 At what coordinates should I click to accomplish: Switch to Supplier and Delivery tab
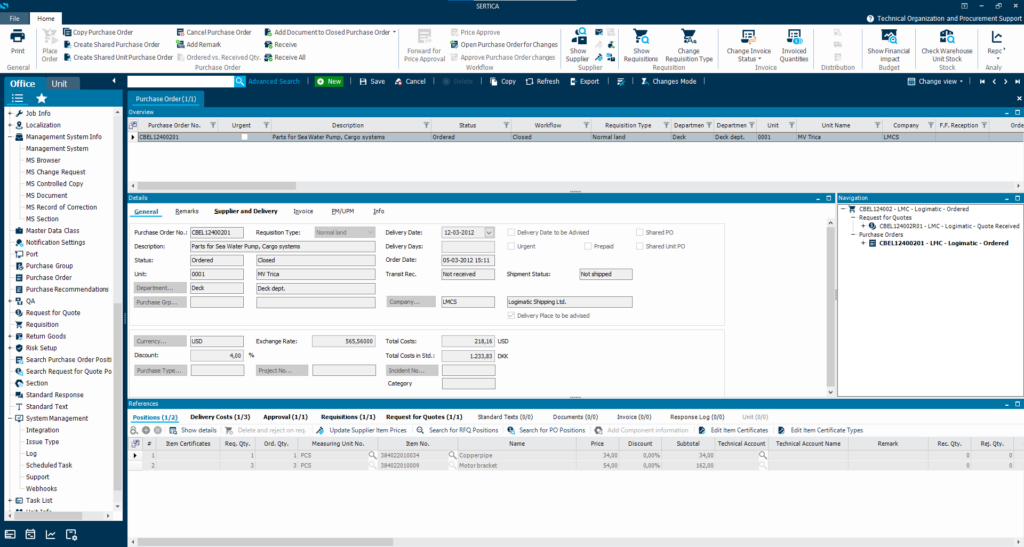tap(246, 211)
